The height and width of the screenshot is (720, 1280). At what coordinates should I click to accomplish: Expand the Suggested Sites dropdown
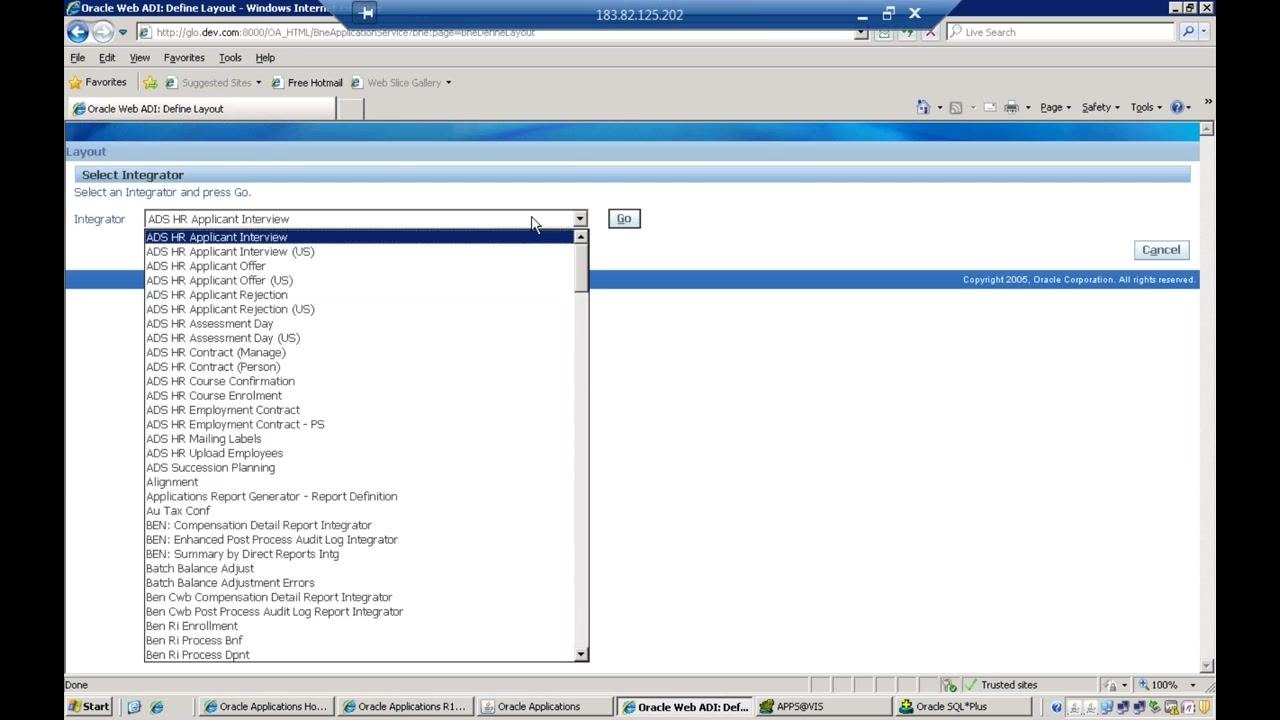click(x=258, y=83)
